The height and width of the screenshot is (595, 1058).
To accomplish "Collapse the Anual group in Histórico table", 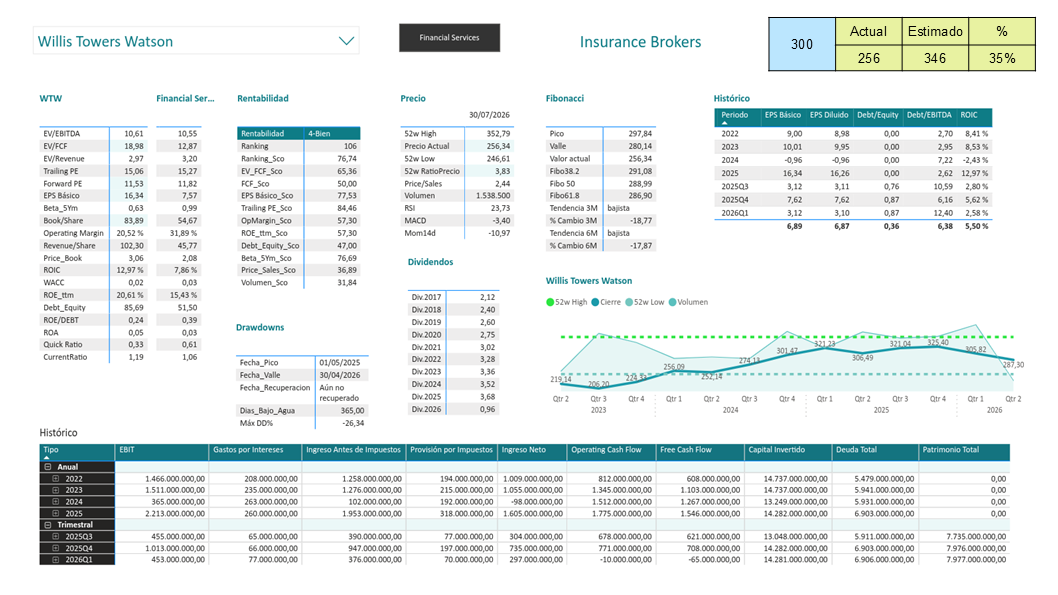I will 48,467.
